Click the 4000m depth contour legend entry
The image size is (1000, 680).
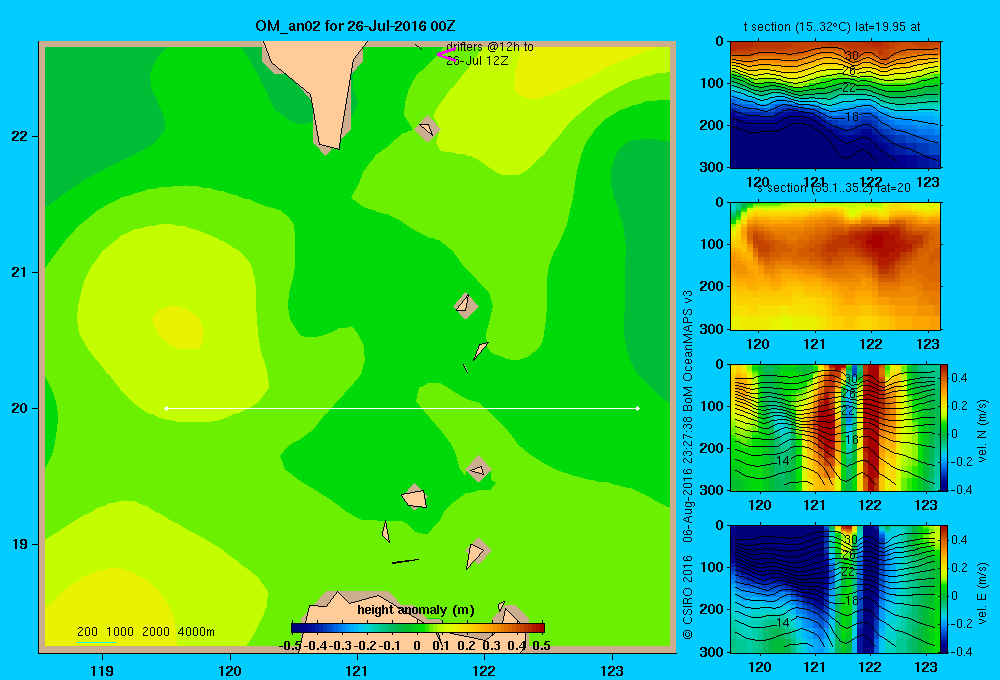(x=196, y=632)
